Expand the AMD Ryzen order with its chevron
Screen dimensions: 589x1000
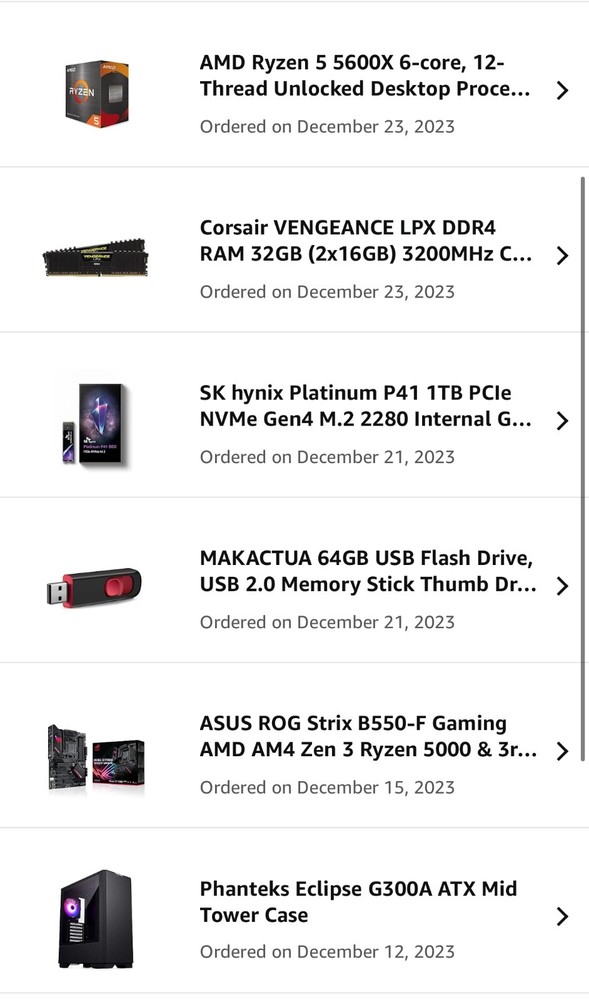(x=562, y=90)
